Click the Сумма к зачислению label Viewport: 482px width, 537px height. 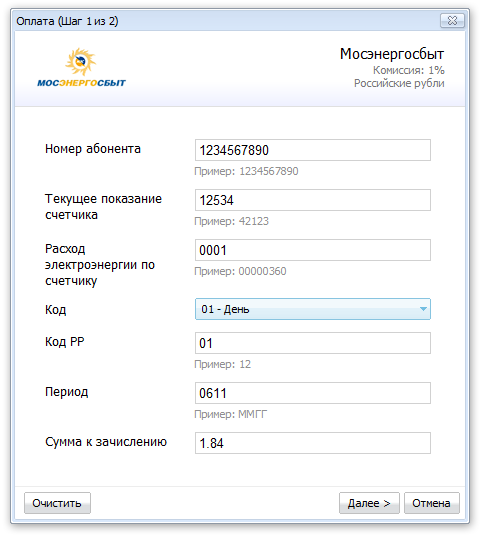tap(106, 442)
